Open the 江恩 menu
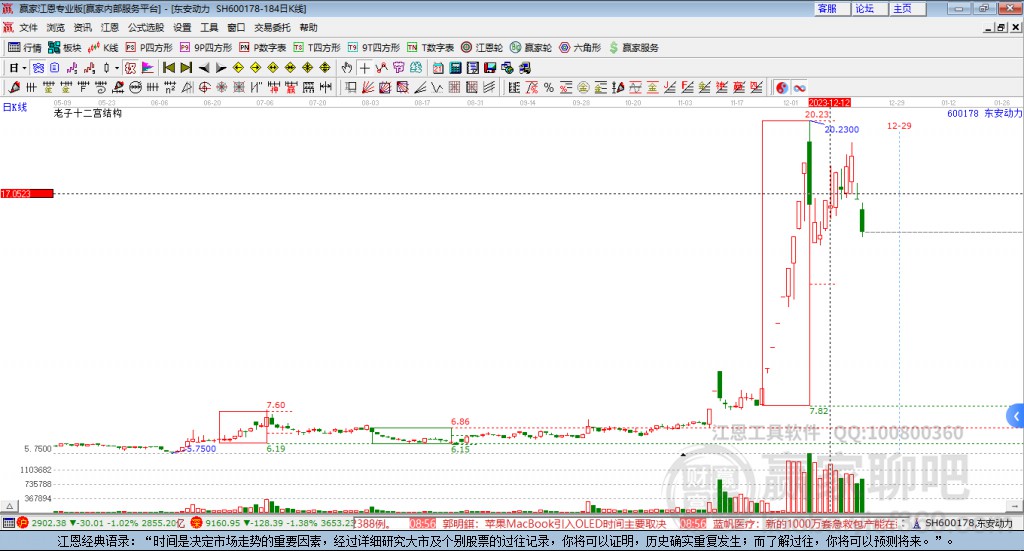1024x551 pixels. coord(110,28)
